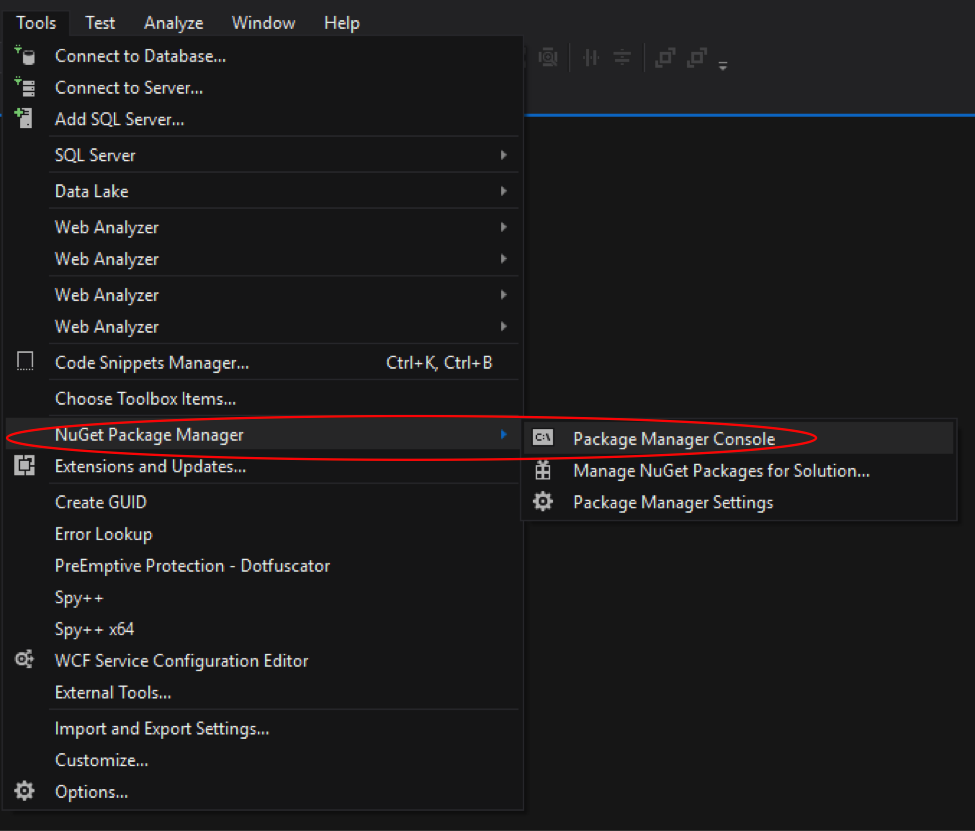The height and width of the screenshot is (831, 975).
Task: Click the Code Snippets Manager icon
Action: (x=25, y=362)
